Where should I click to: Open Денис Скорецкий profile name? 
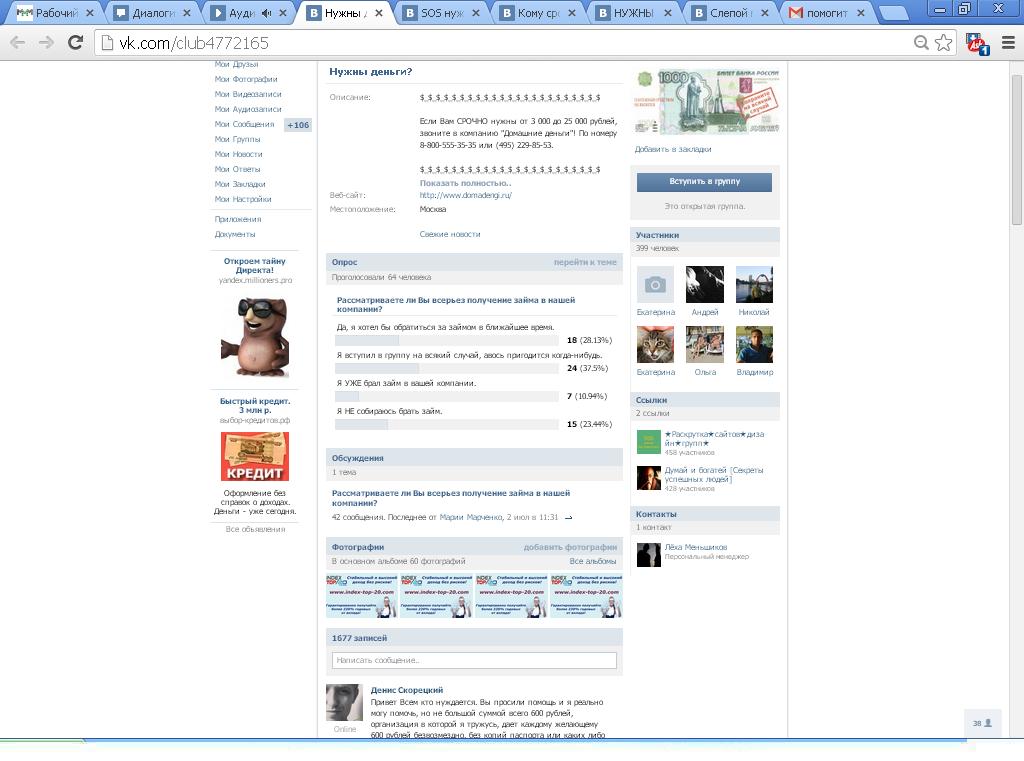(407, 690)
